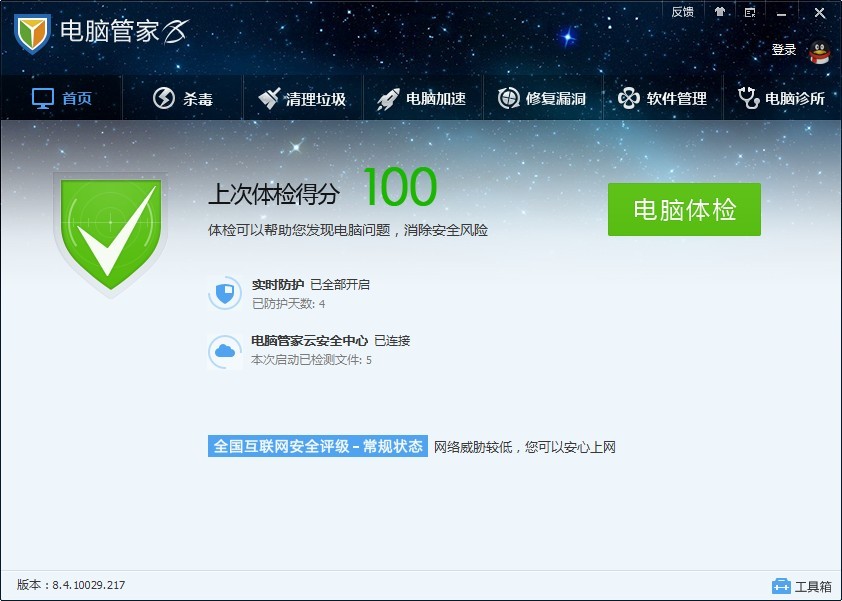Open the 首页 home tab
Viewport: 842px width, 601px height.
[x=62, y=98]
